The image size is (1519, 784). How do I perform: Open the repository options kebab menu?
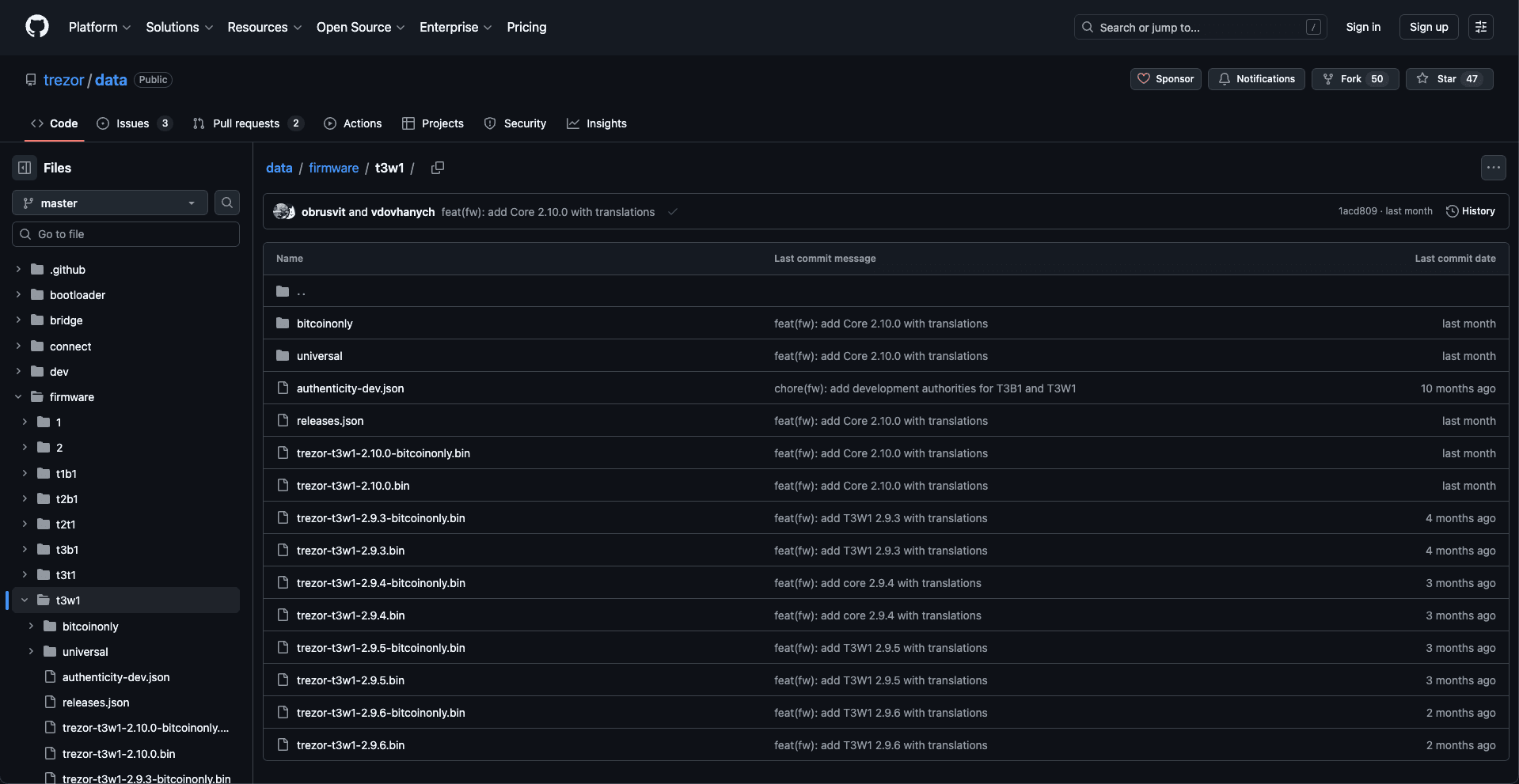1494,167
